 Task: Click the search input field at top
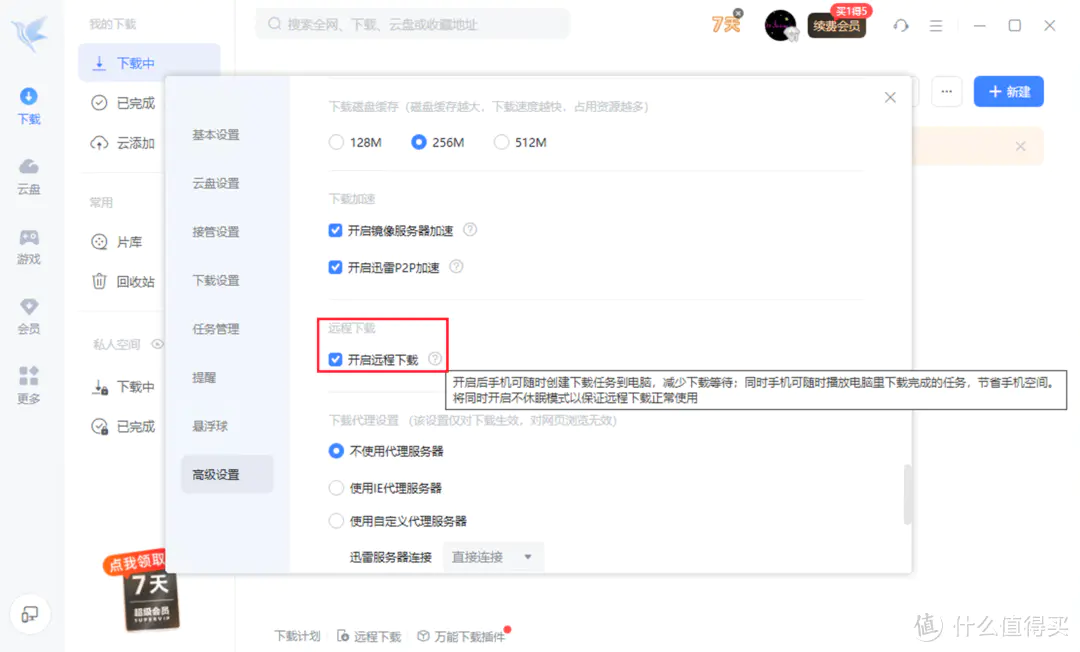click(413, 24)
